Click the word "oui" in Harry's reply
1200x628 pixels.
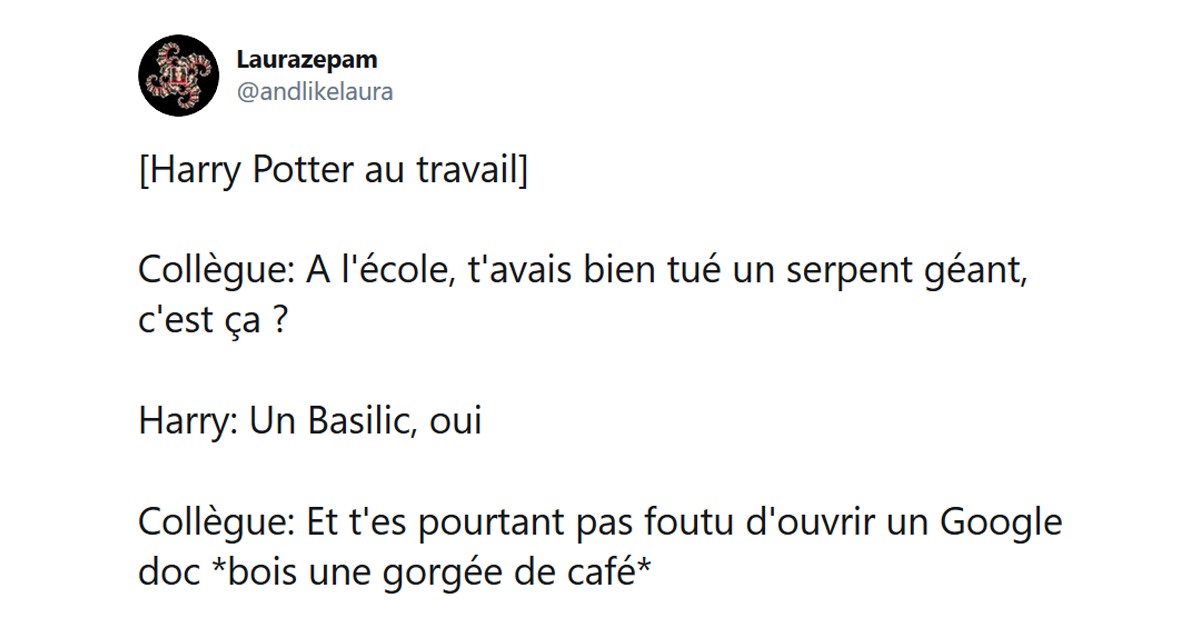click(x=455, y=421)
